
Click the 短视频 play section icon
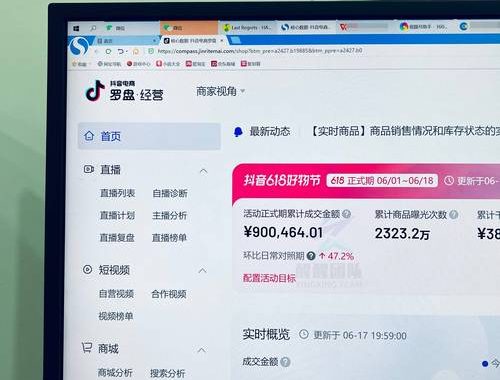(87, 269)
